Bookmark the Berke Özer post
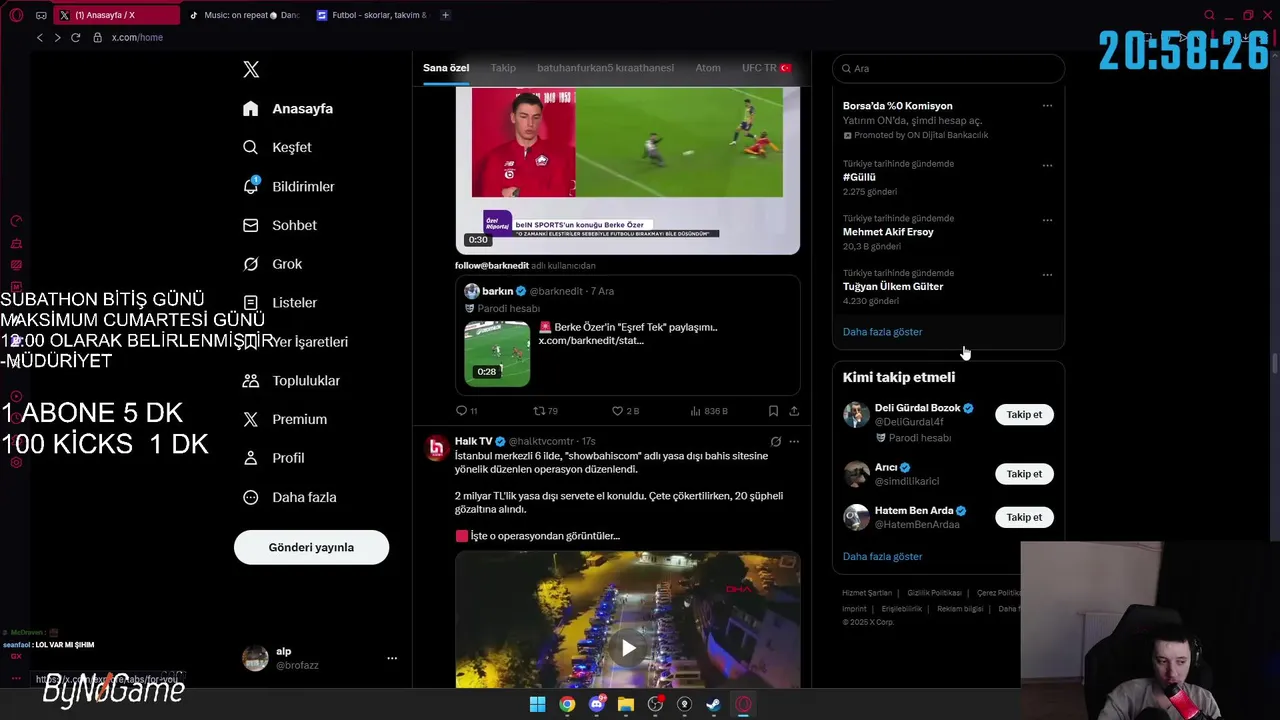The height and width of the screenshot is (720, 1280). (x=773, y=411)
